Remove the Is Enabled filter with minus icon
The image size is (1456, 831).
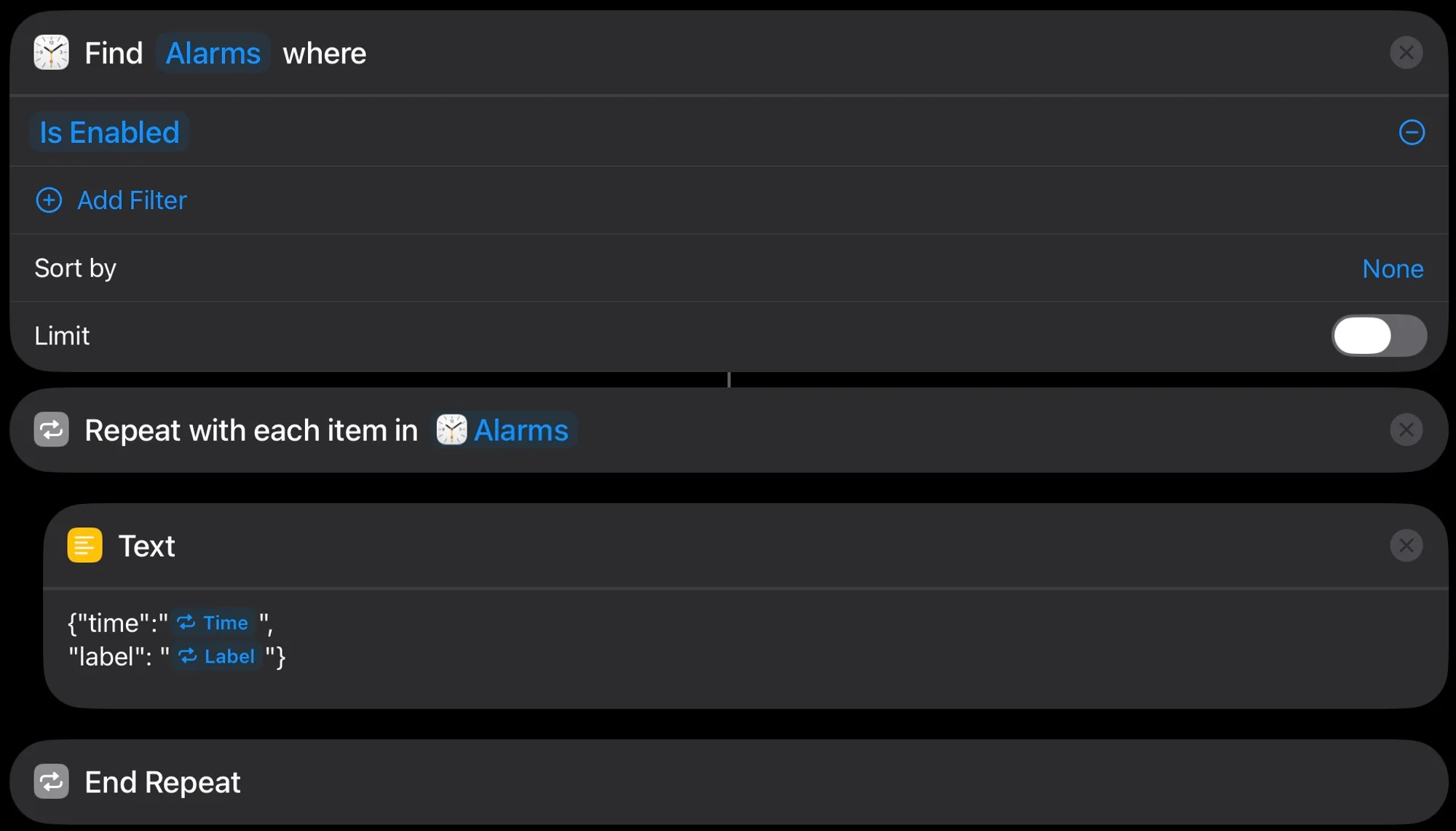tap(1412, 133)
